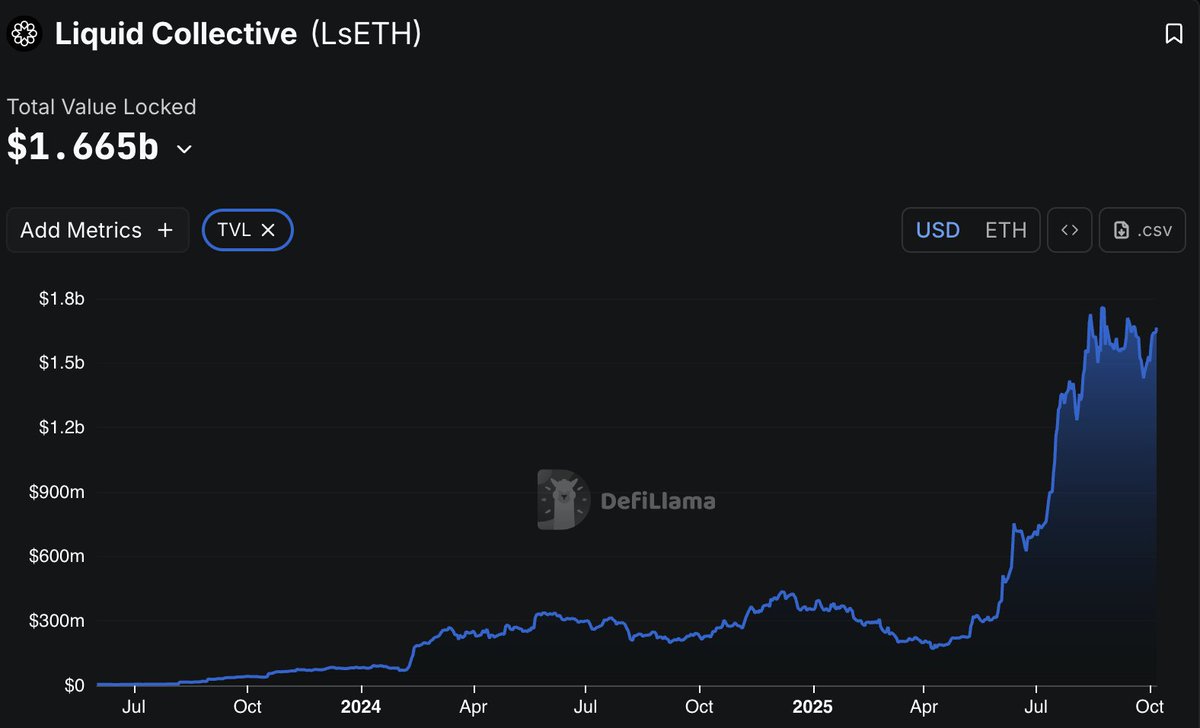This screenshot has width=1200, height=728.
Task: Click the .csv export button
Action: [x=1142, y=229]
